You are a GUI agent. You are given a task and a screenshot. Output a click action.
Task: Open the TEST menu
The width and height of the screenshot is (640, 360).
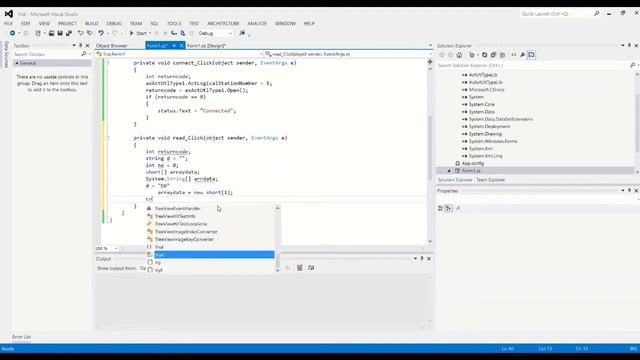(x=194, y=24)
